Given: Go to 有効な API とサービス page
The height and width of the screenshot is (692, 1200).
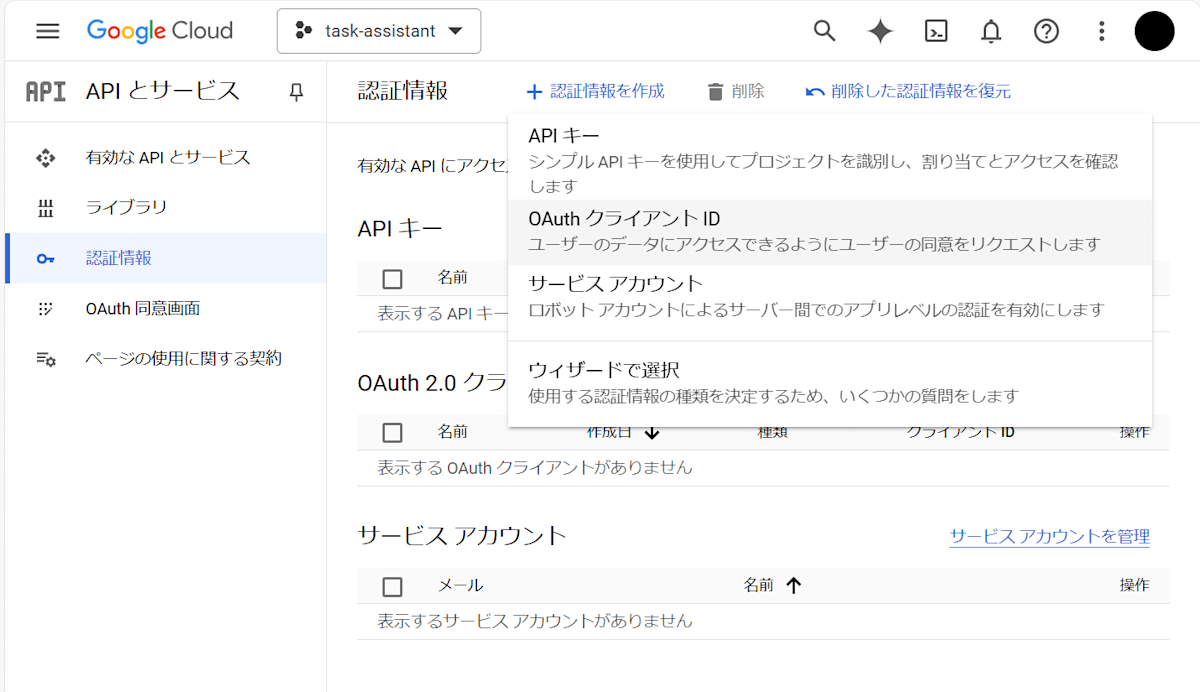Looking at the screenshot, I should pos(168,158).
